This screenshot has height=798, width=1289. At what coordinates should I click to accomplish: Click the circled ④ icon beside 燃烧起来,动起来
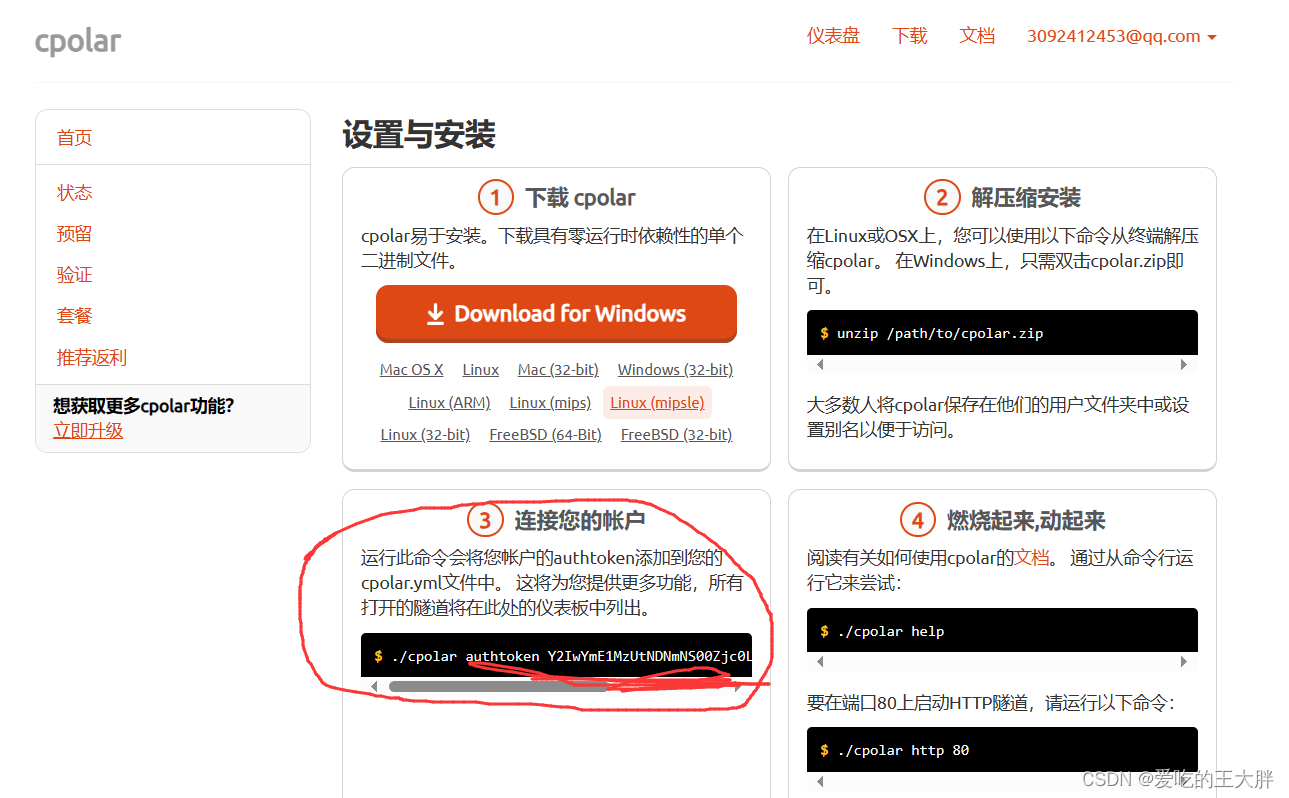click(x=917, y=520)
